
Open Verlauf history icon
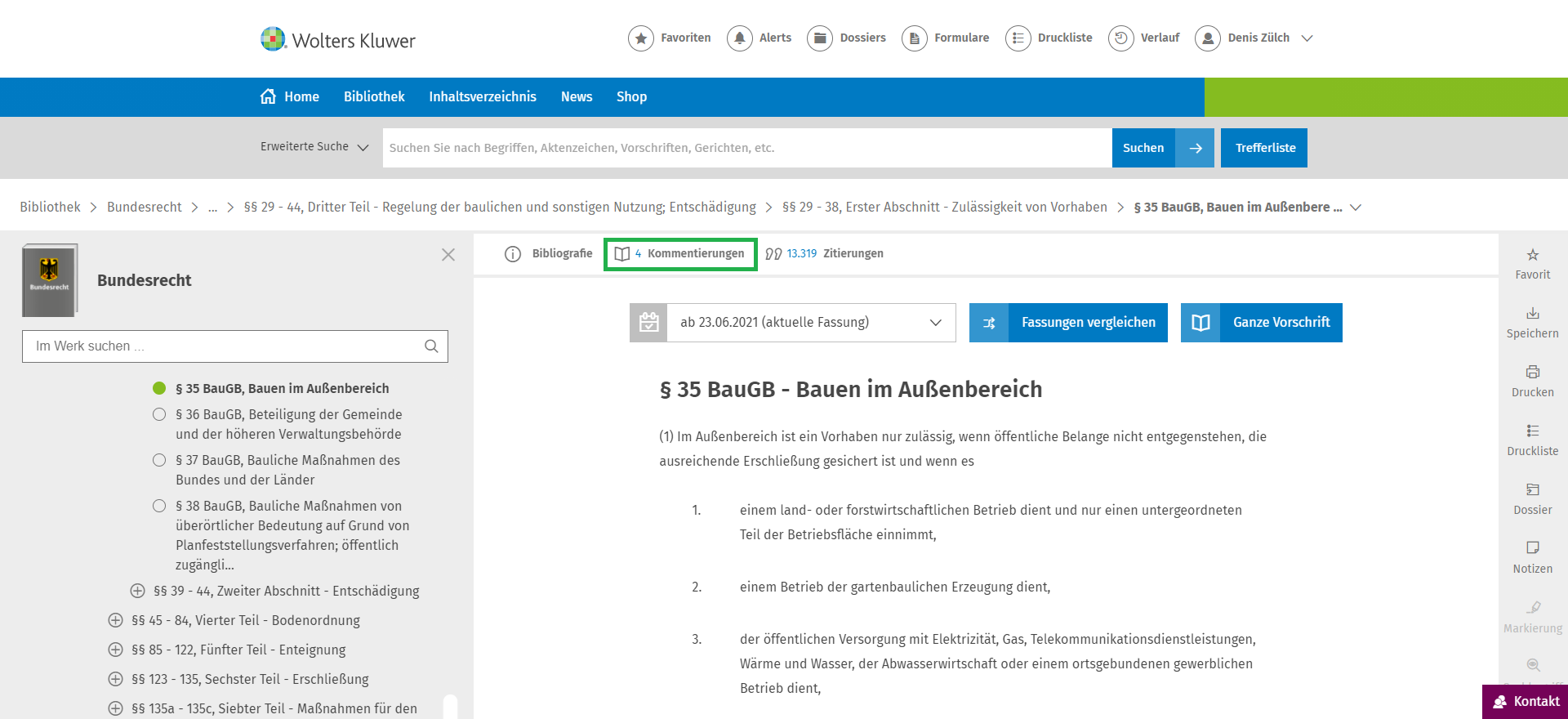point(1120,38)
